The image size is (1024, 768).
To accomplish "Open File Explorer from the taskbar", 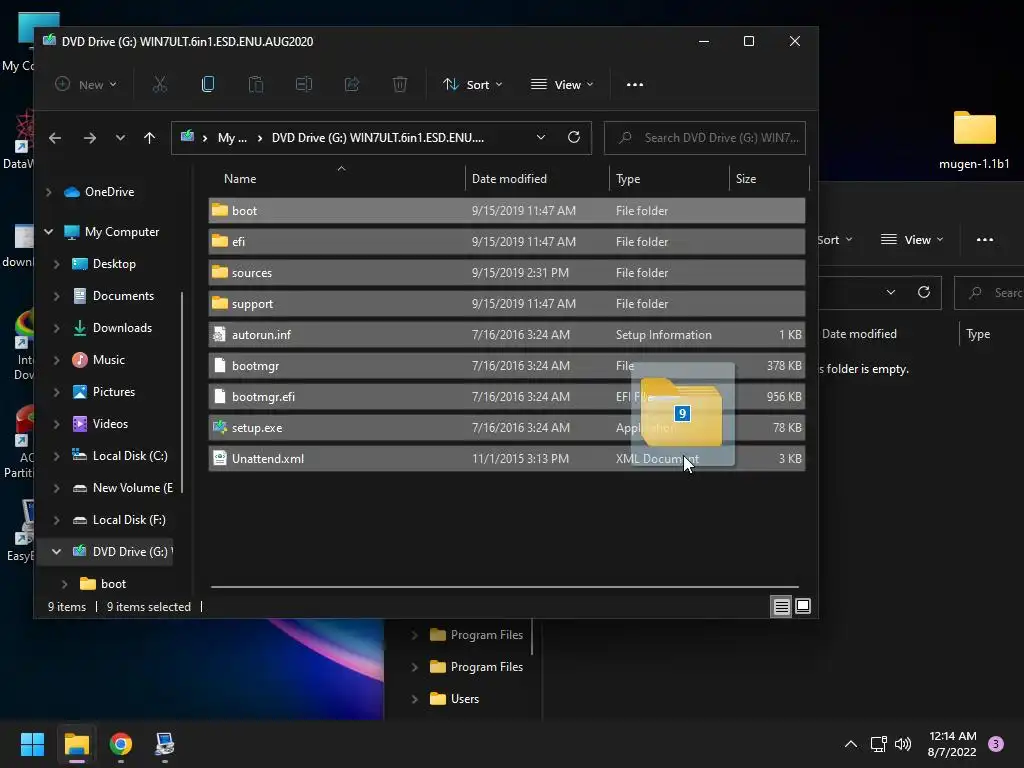I will 76,744.
